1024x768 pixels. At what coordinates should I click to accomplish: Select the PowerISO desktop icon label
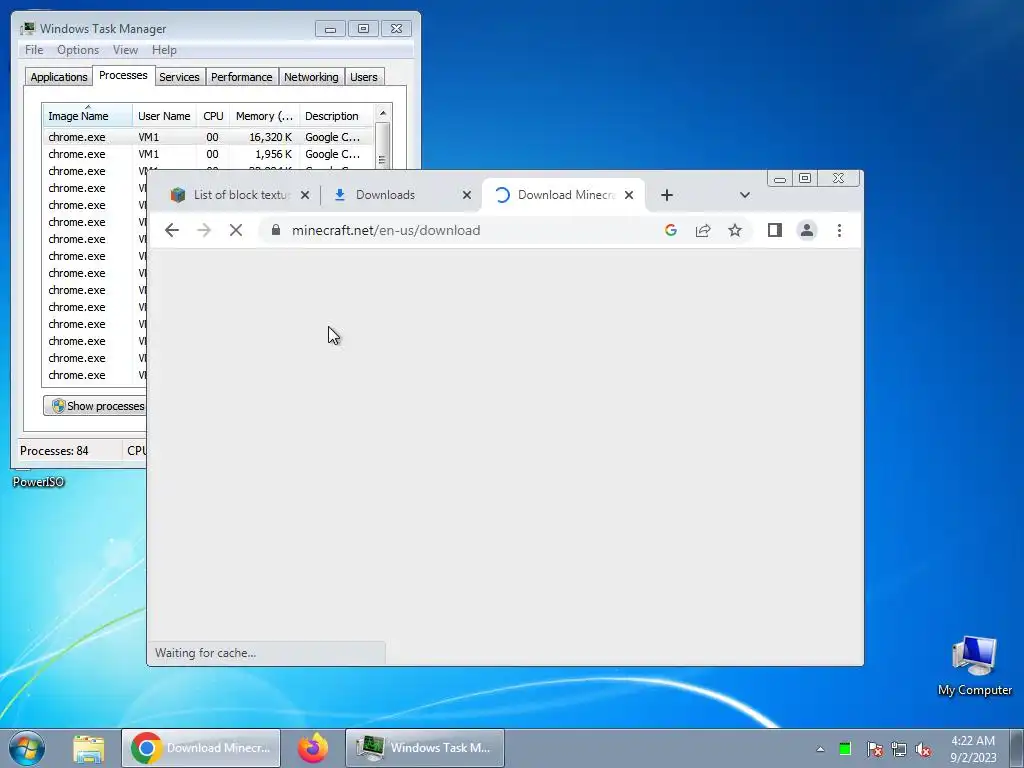click(x=39, y=482)
